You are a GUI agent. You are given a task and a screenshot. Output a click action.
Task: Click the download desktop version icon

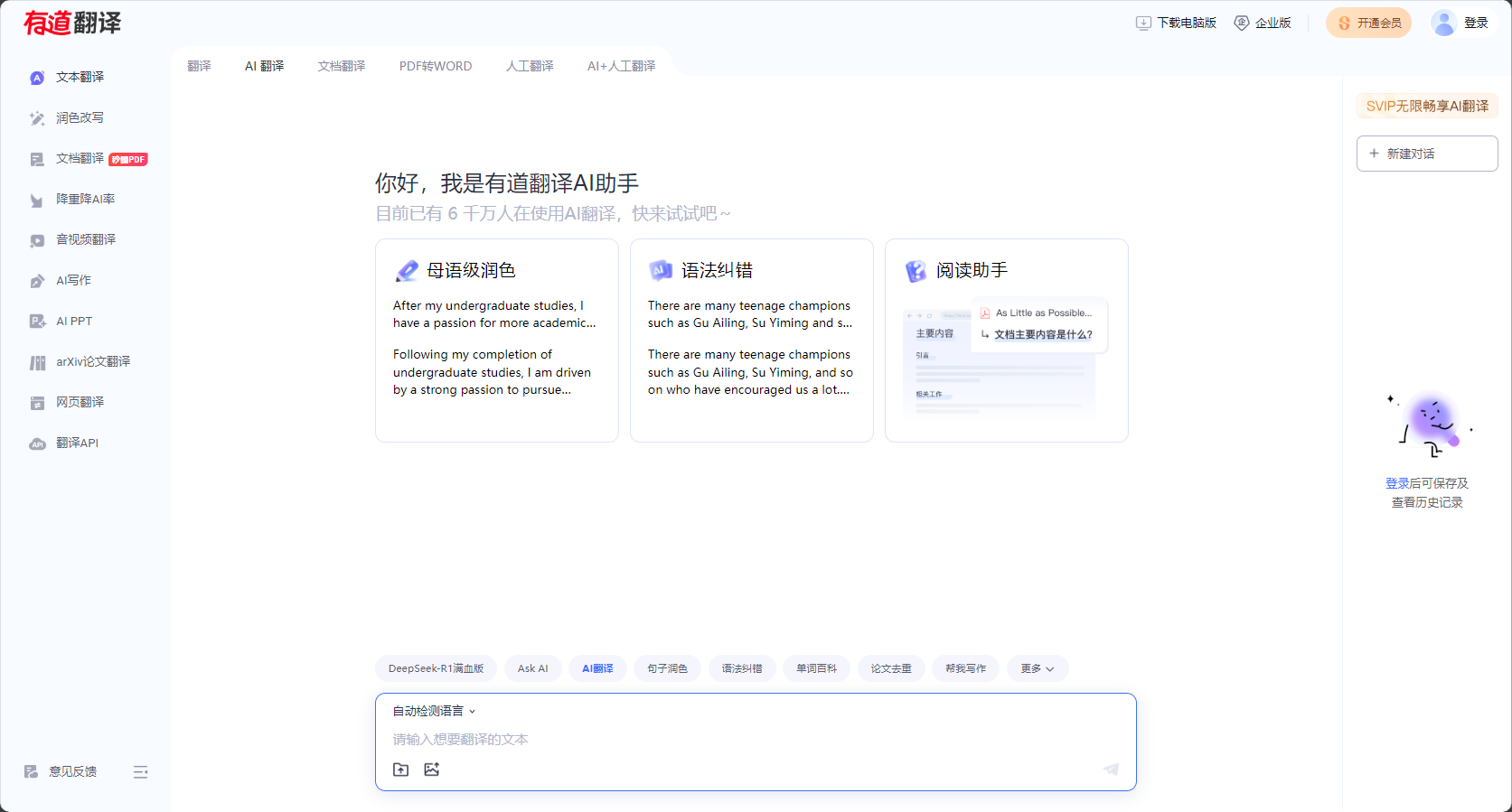point(1143,23)
